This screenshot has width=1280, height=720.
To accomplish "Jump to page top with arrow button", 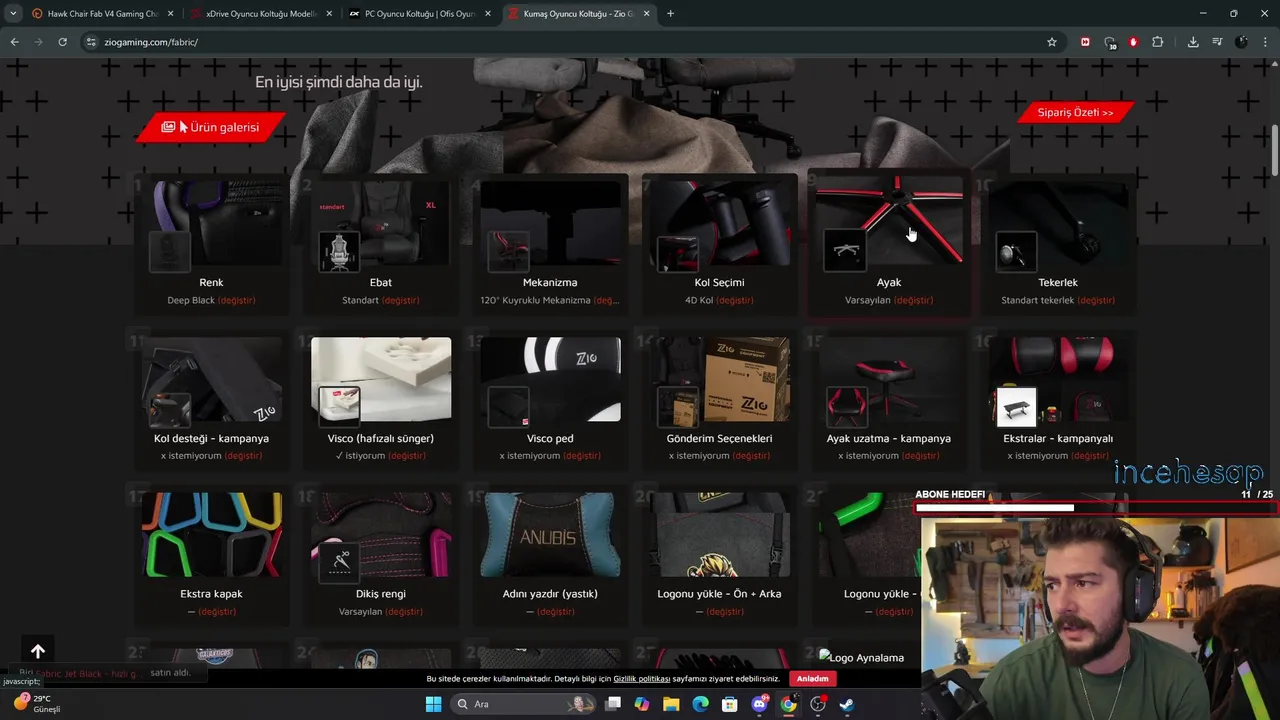I will pyautogui.click(x=38, y=651).
